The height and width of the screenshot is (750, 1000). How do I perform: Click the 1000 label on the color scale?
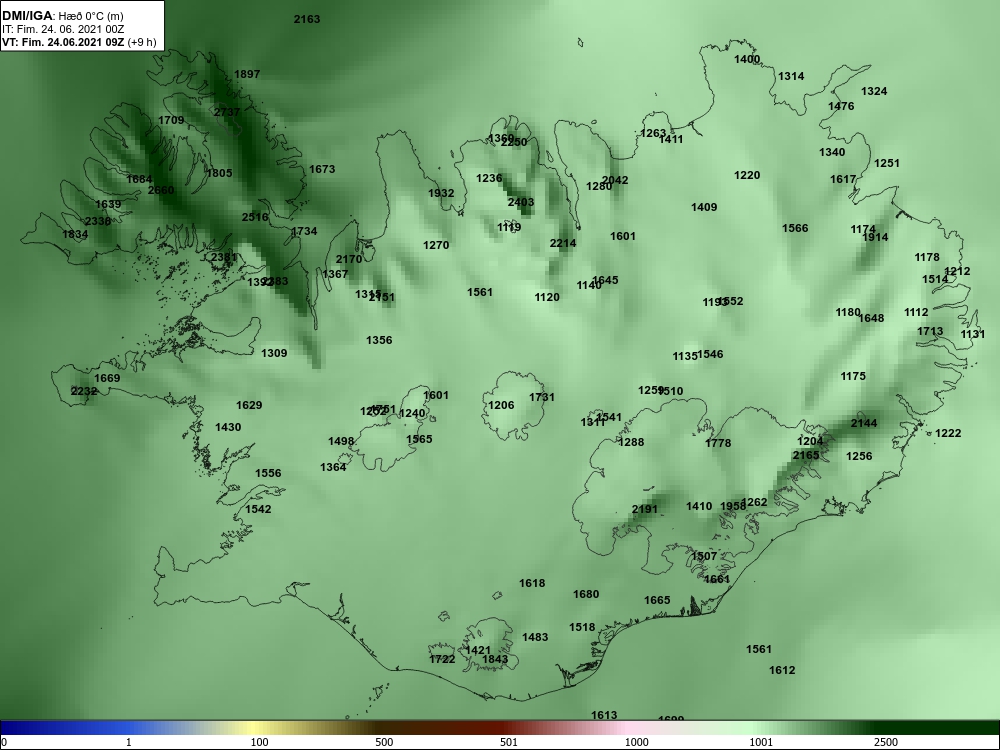636,742
